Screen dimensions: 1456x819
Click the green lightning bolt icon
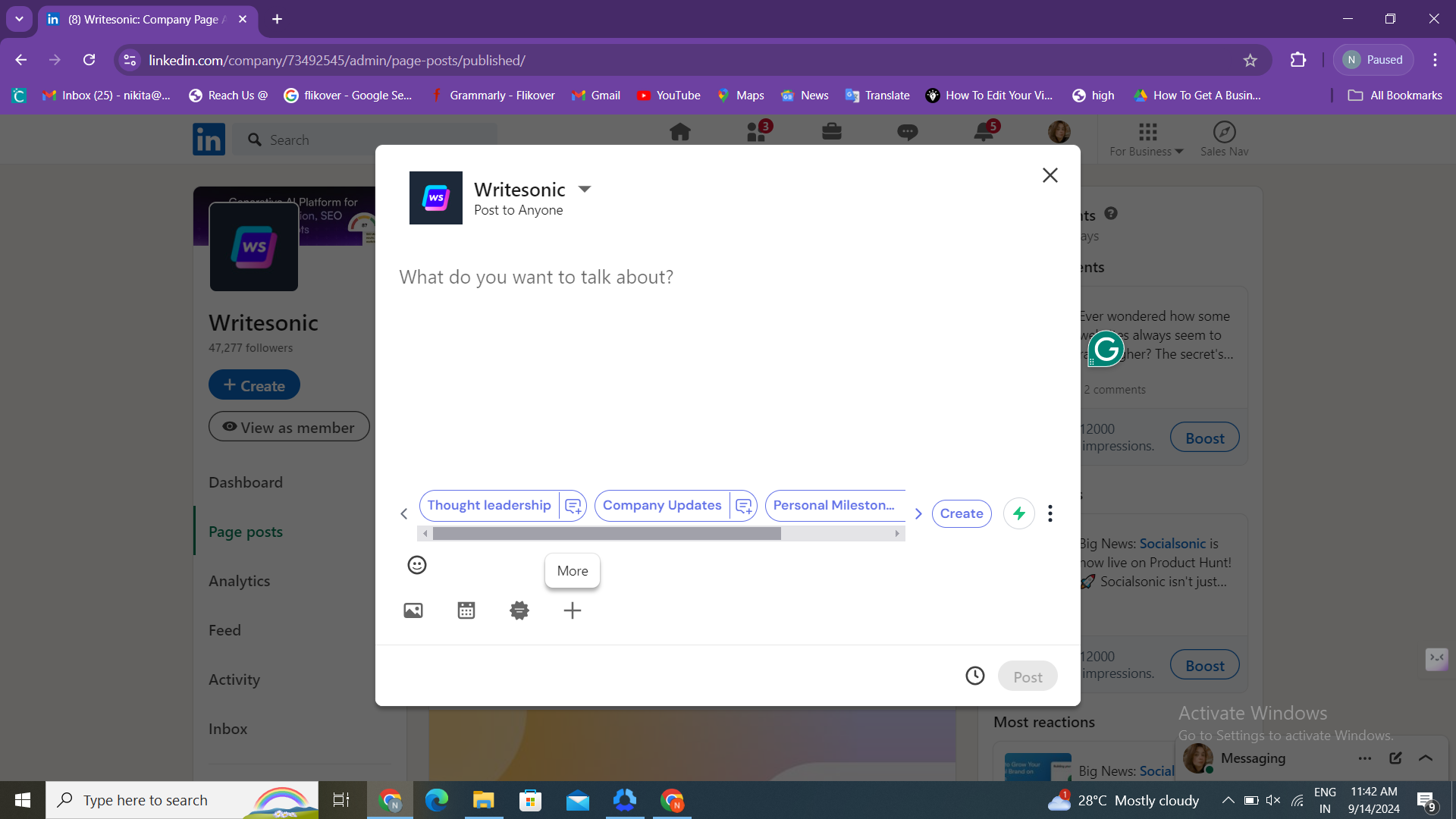coord(1019,513)
